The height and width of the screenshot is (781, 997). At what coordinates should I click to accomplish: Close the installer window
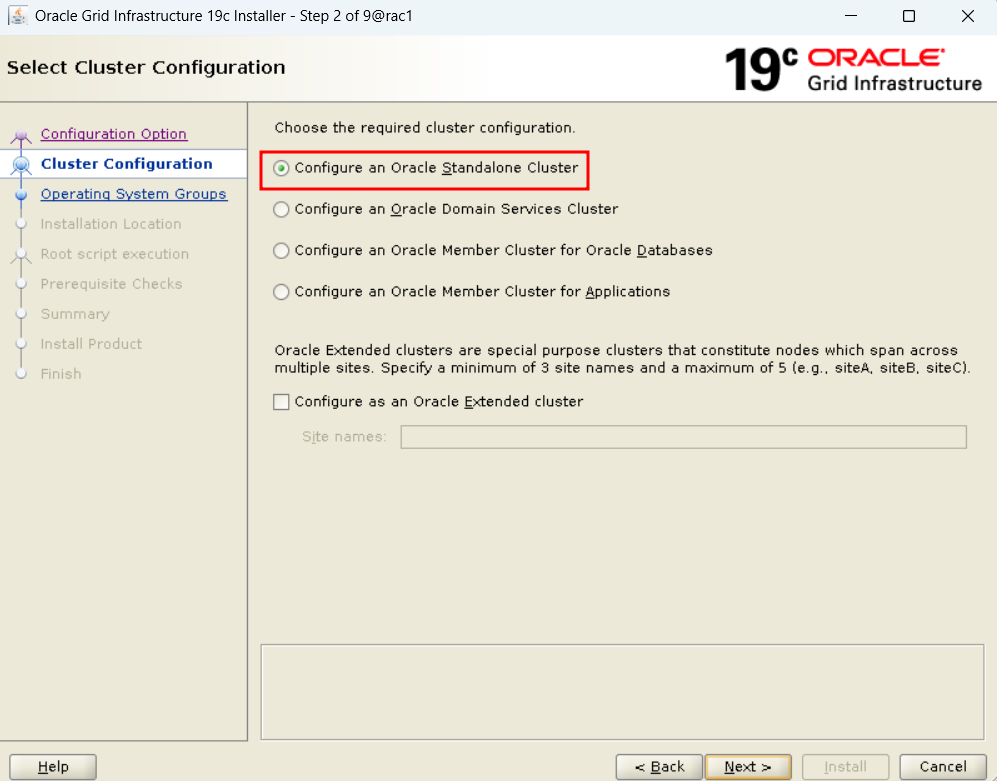click(x=968, y=16)
